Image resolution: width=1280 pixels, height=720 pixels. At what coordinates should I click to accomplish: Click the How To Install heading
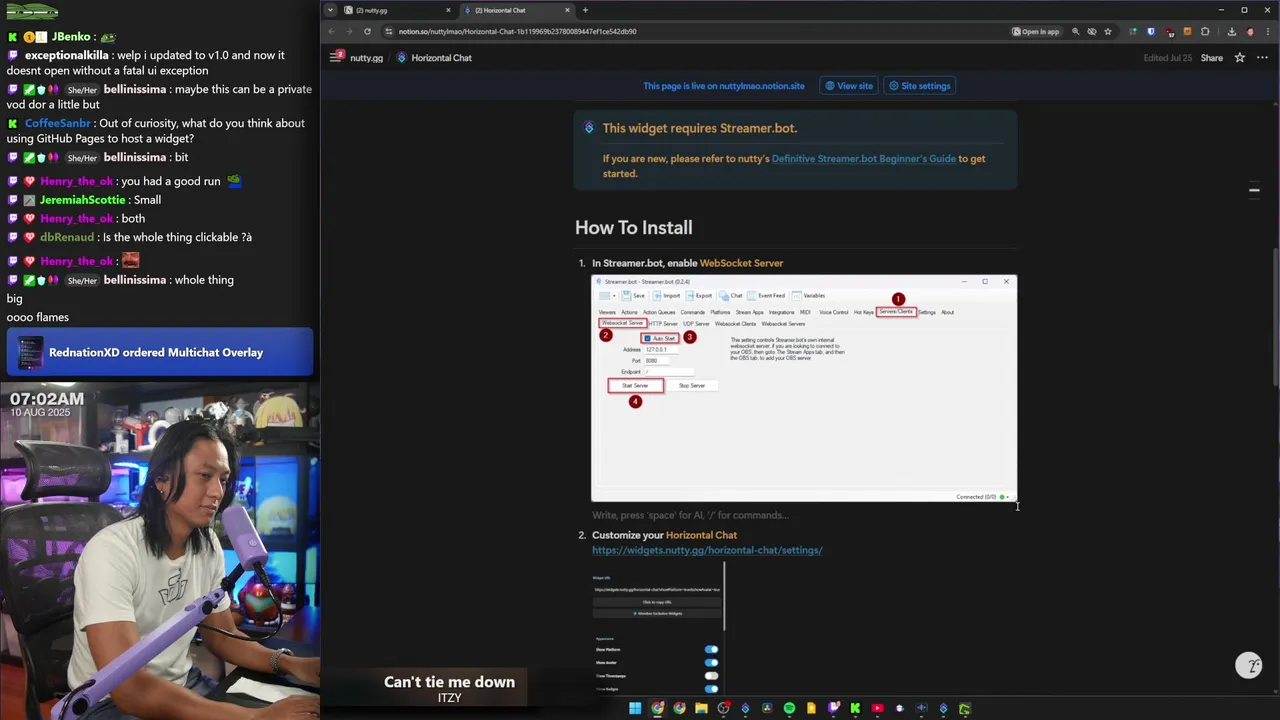tap(633, 228)
